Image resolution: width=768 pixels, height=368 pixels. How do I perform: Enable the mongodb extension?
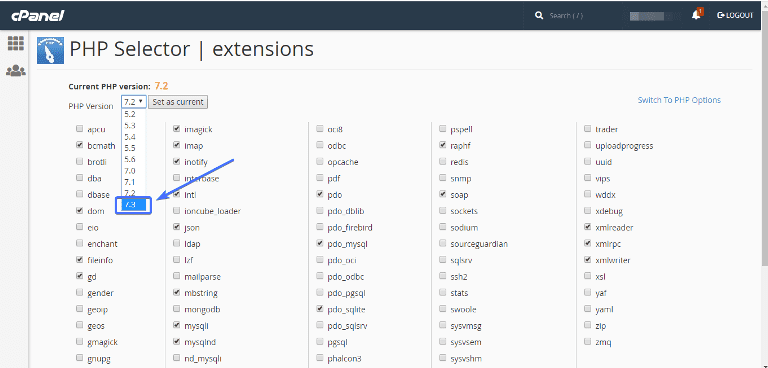176,309
